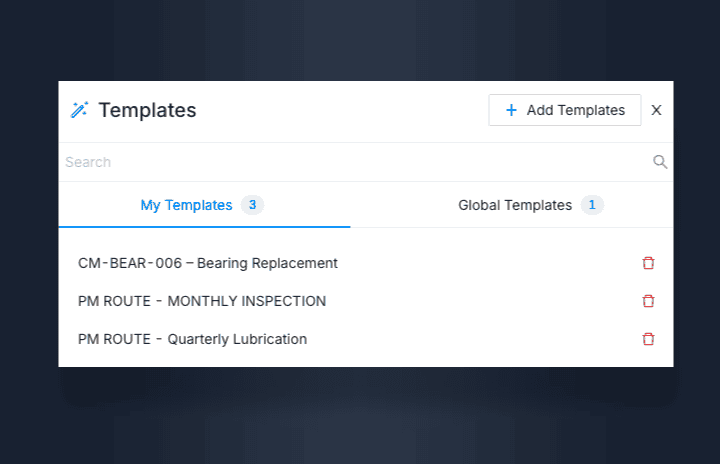Delete the CM-BEAR-006 Bearing Replacement template
This screenshot has width=720, height=464.
pos(648,263)
